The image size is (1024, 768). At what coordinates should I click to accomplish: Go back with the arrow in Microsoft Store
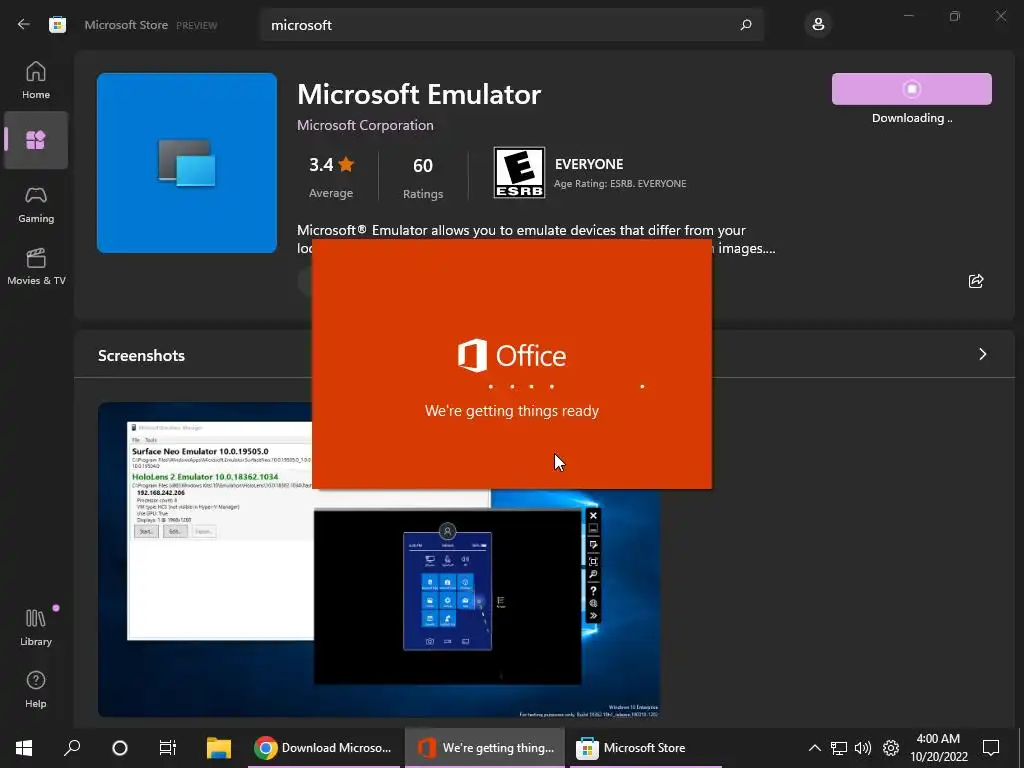24,25
